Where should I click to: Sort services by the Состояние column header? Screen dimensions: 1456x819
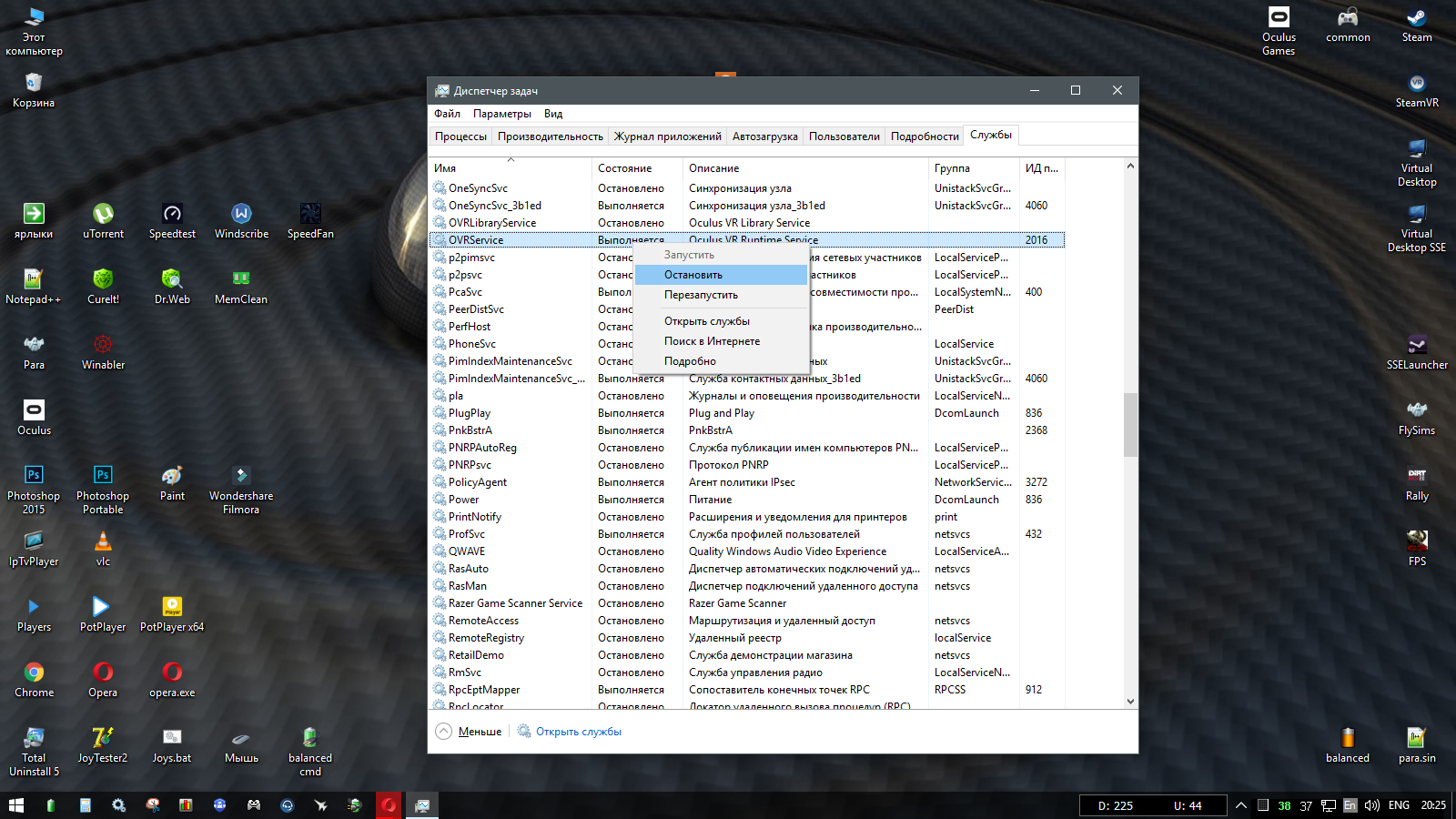point(625,168)
